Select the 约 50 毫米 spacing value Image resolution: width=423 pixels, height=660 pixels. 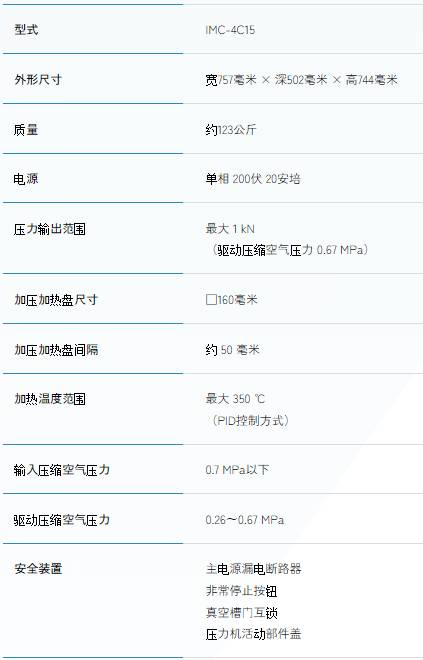tap(232, 349)
